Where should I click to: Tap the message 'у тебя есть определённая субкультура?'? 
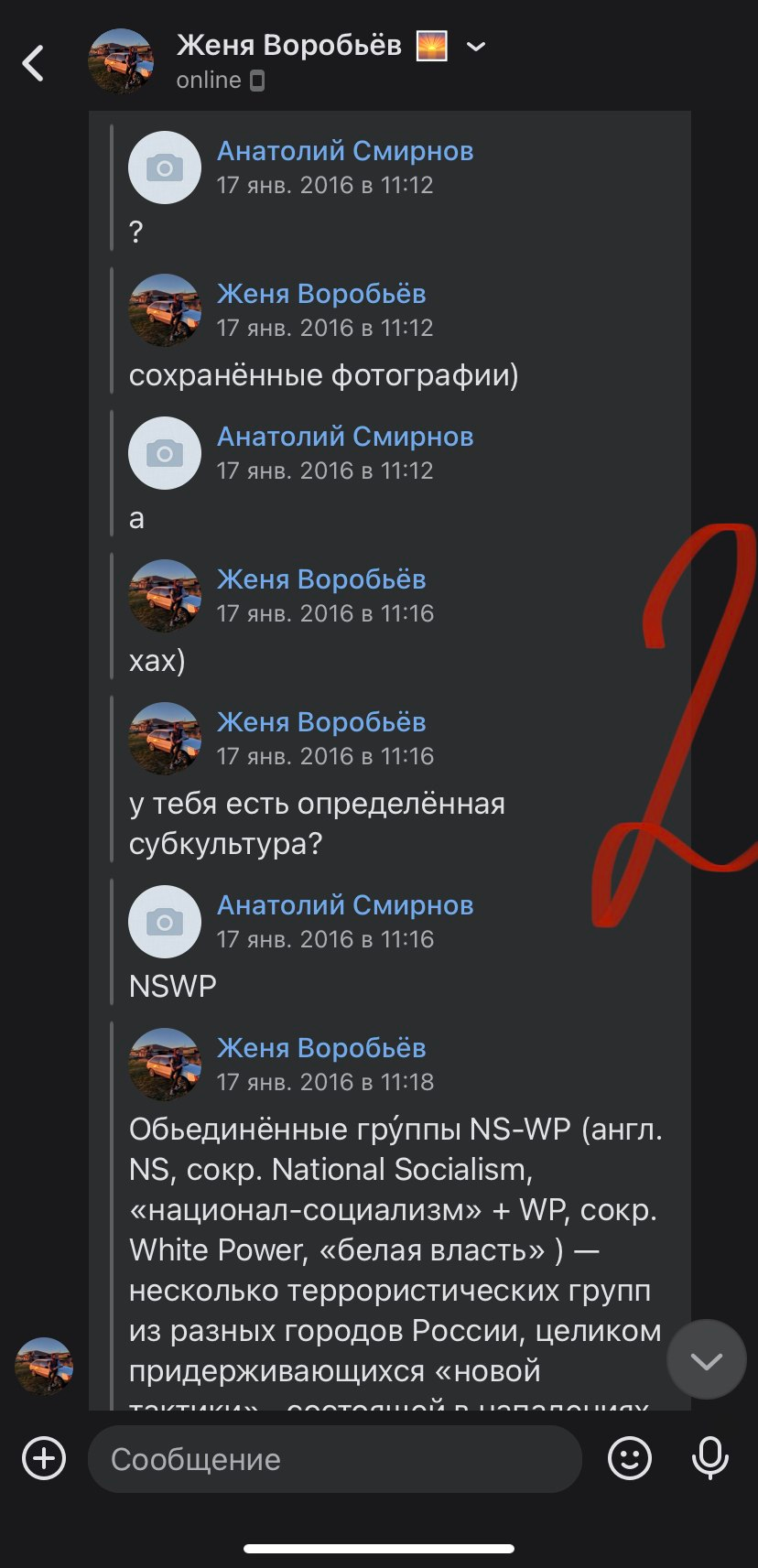pos(317,823)
